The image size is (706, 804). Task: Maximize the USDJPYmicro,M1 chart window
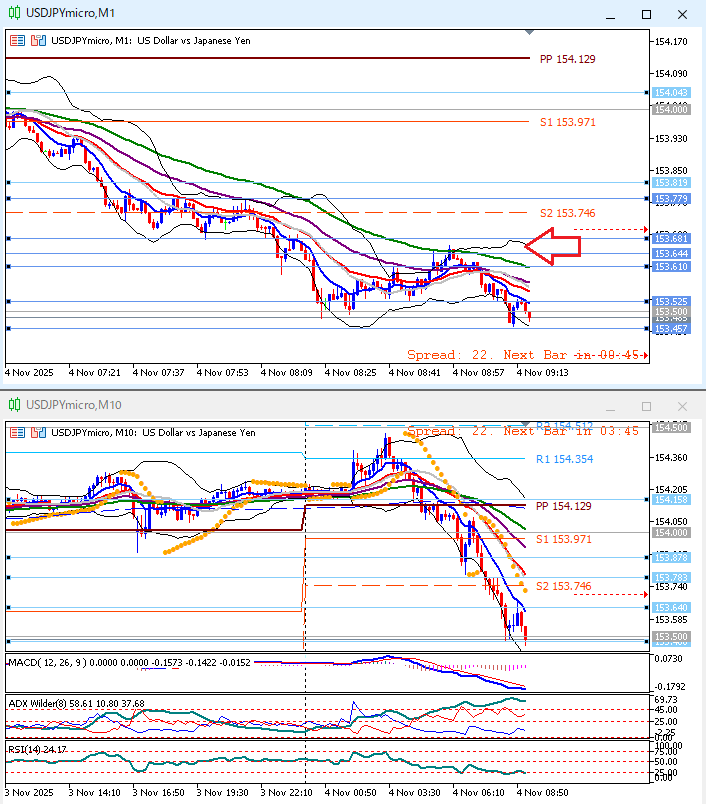coord(646,13)
